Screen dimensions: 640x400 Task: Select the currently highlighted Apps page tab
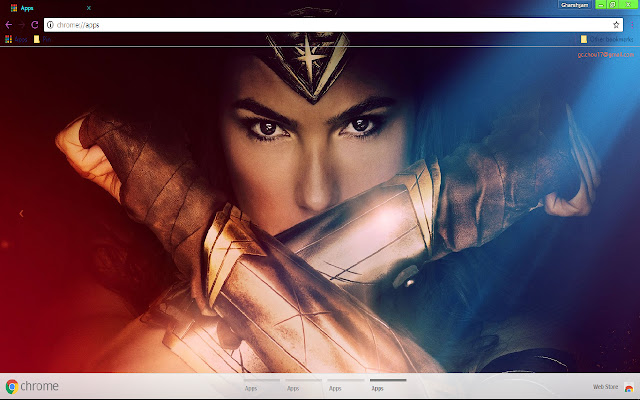(x=388, y=385)
